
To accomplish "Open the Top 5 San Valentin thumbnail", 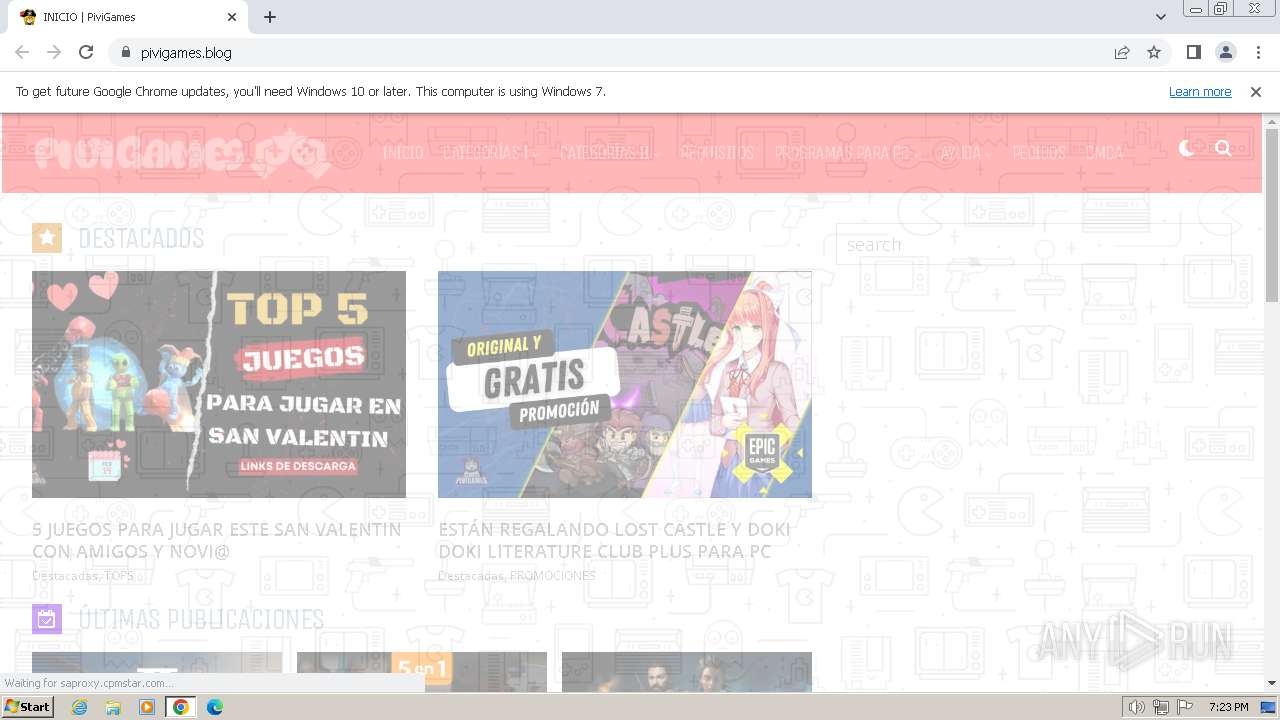I will (219, 384).
